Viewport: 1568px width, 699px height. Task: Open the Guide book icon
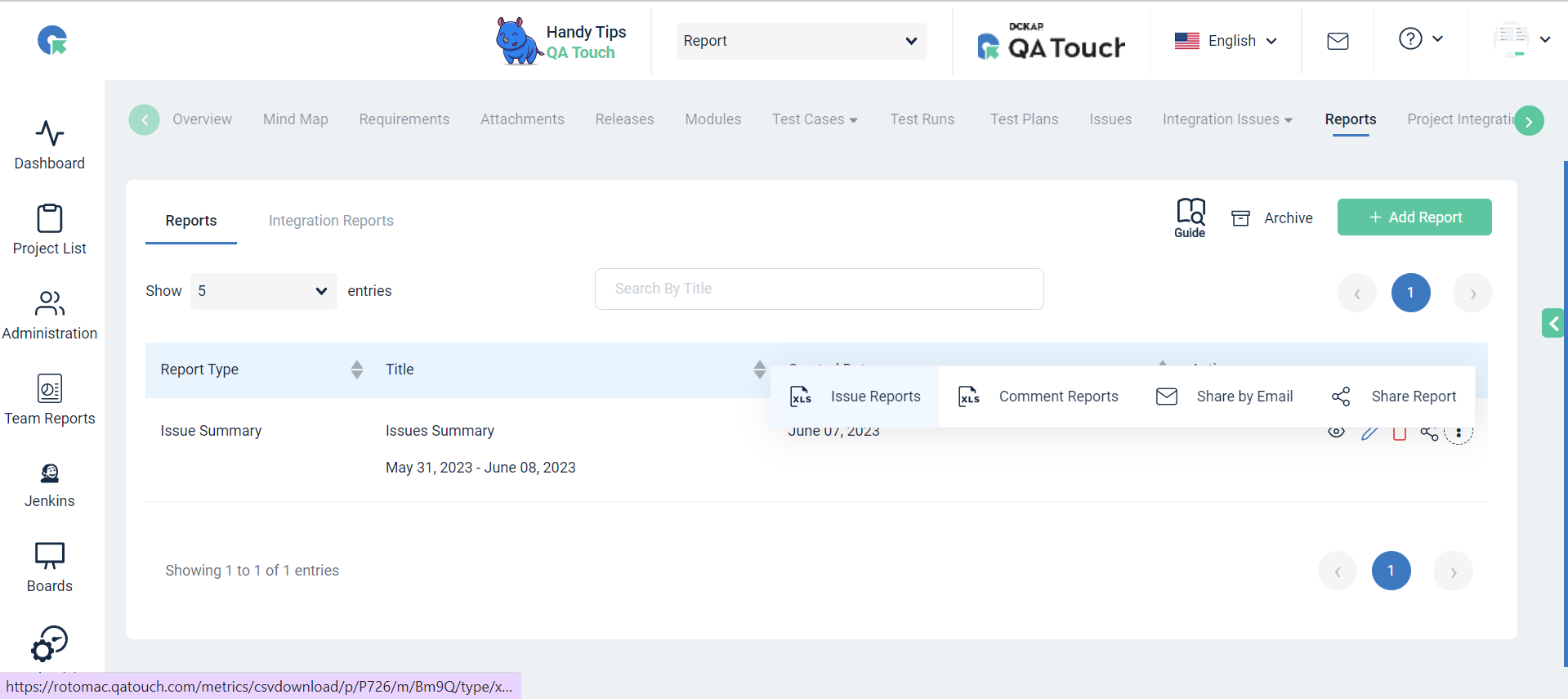click(x=1190, y=217)
